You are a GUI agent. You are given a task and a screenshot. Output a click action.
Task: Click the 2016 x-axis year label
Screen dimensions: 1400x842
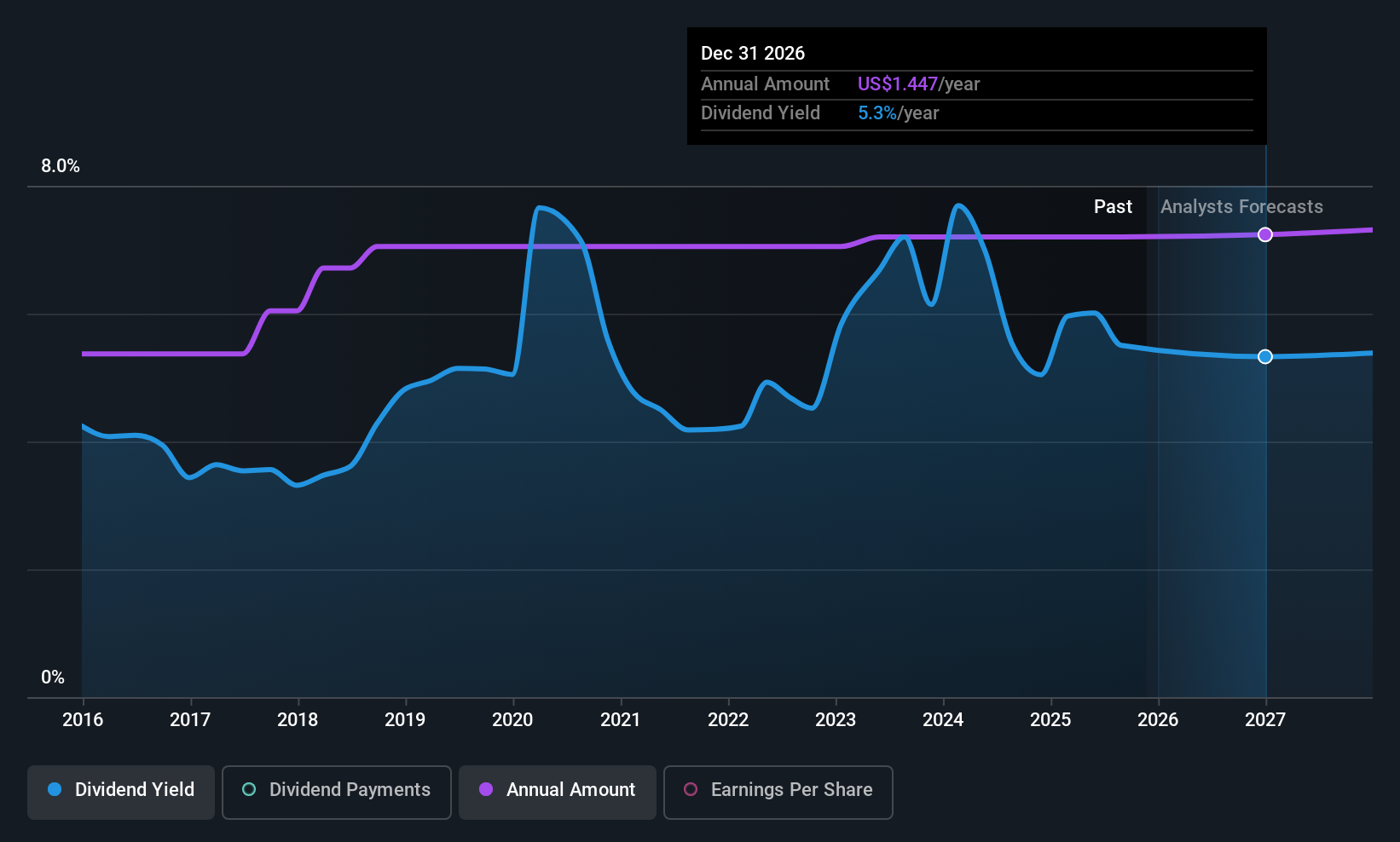pyautogui.click(x=83, y=720)
